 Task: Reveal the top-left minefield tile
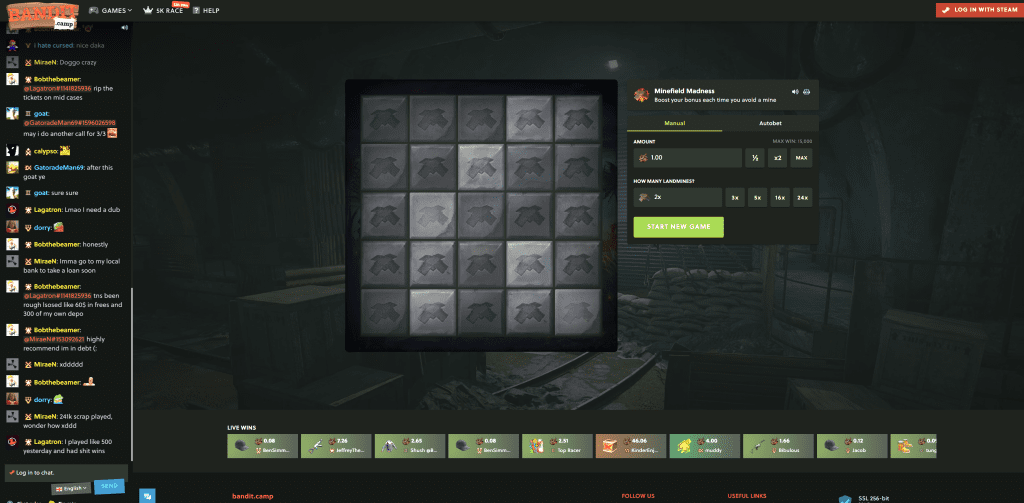[384, 118]
